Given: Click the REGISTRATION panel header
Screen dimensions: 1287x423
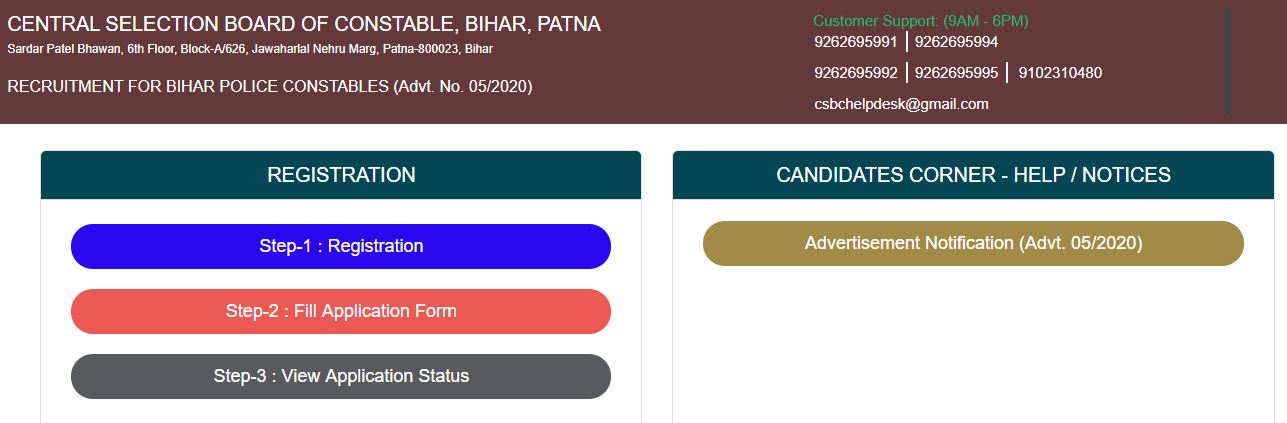Looking at the screenshot, I should [341, 175].
